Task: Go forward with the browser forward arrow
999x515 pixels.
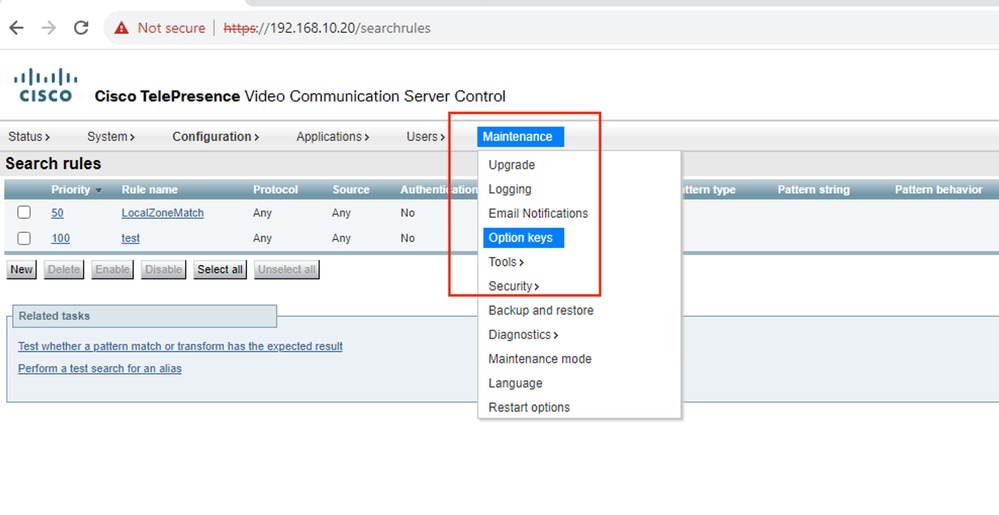Action: click(x=48, y=27)
